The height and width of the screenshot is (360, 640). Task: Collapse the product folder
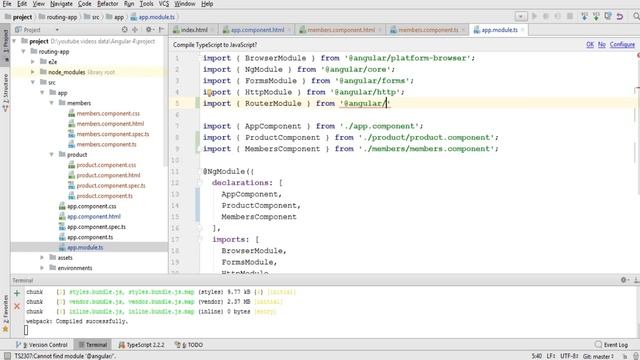click(x=52, y=154)
